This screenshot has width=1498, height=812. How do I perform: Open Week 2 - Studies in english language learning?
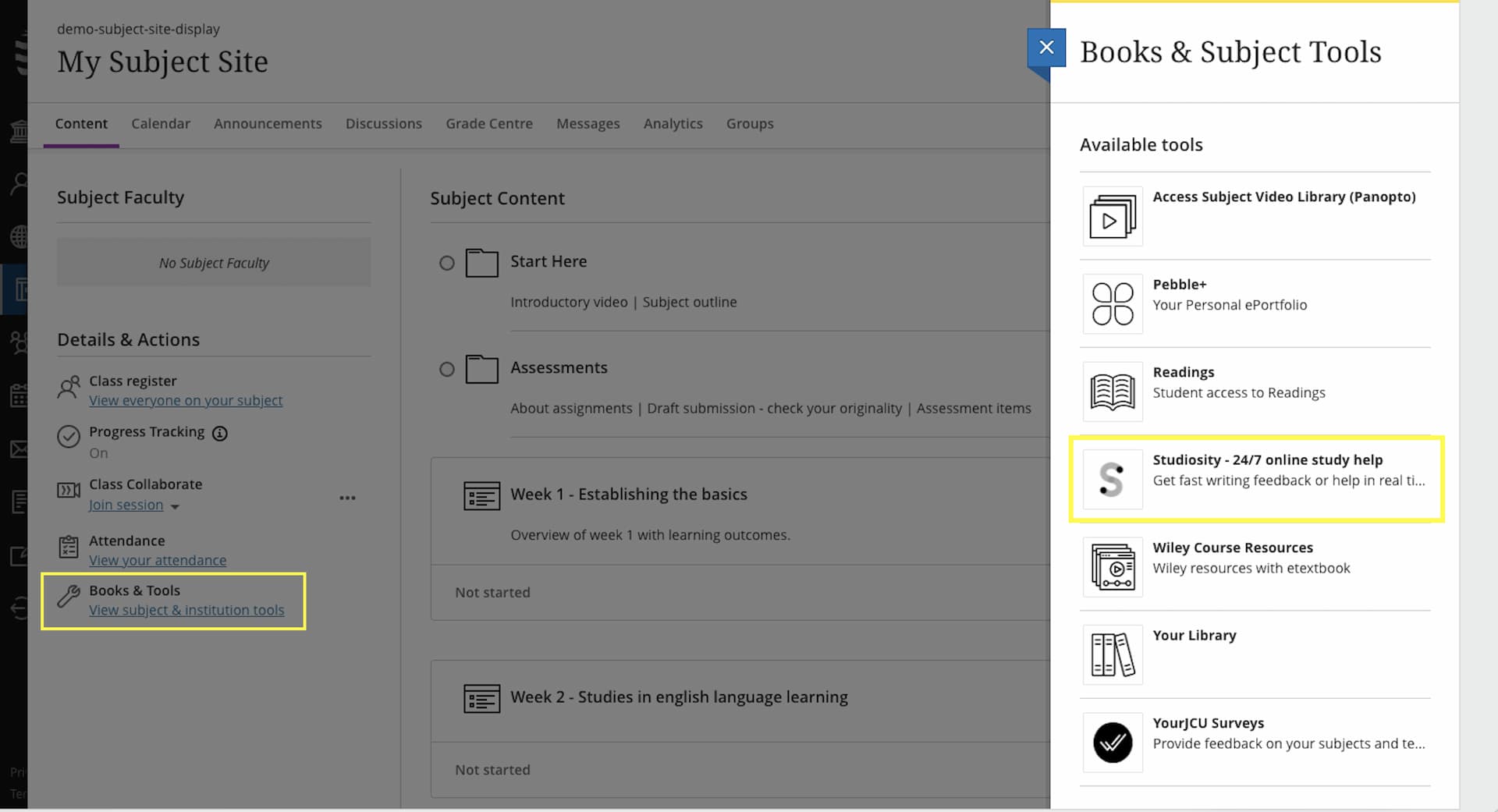point(679,697)
